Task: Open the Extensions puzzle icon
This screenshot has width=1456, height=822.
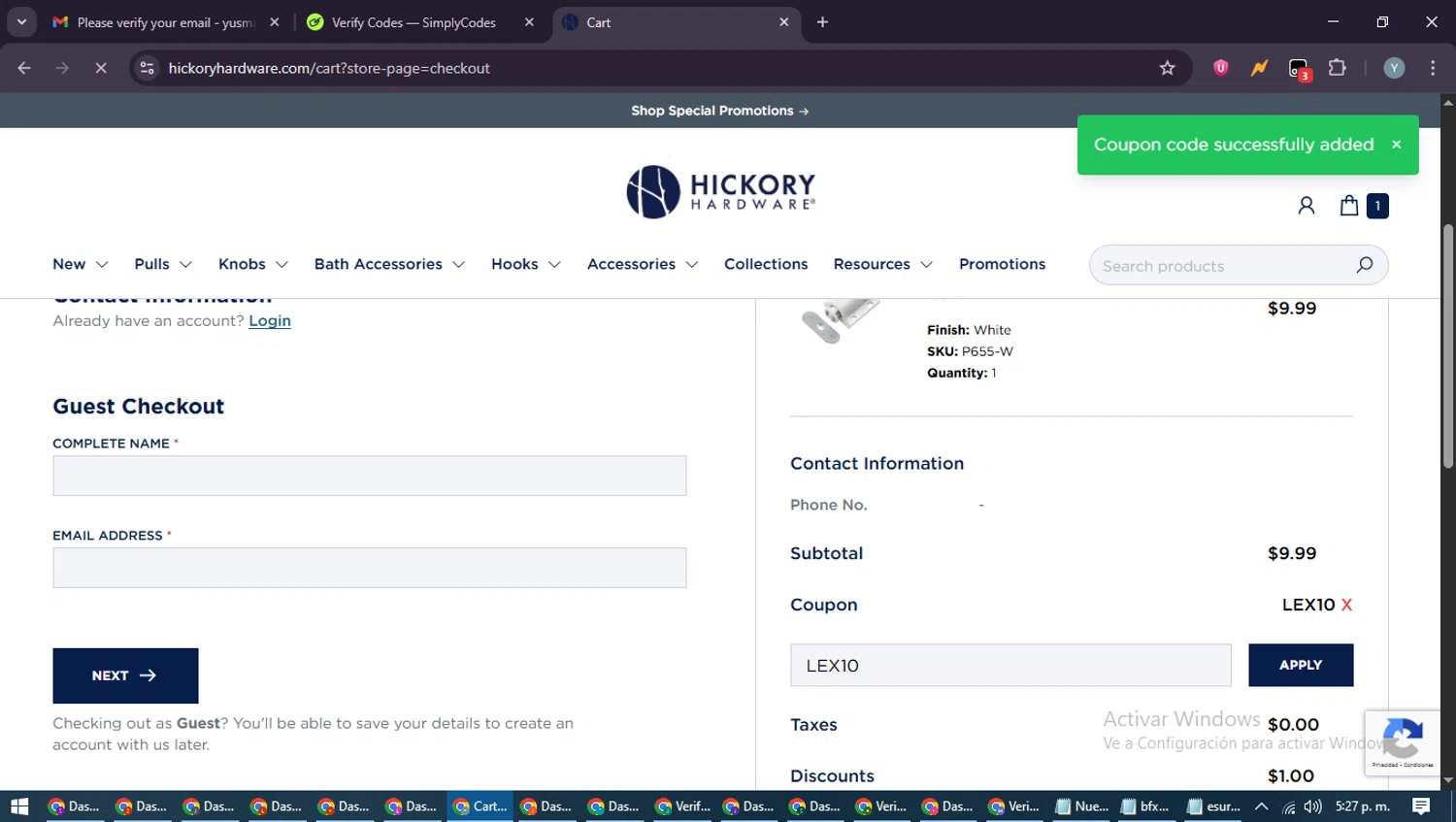Action: (1338, 68)
